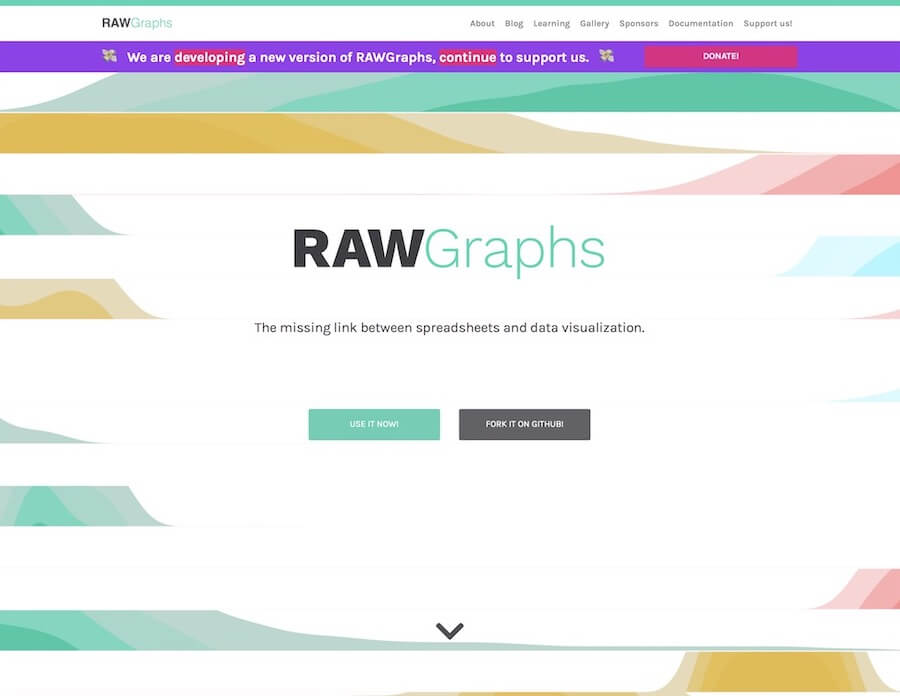Open the About page

tap(482, 24)
